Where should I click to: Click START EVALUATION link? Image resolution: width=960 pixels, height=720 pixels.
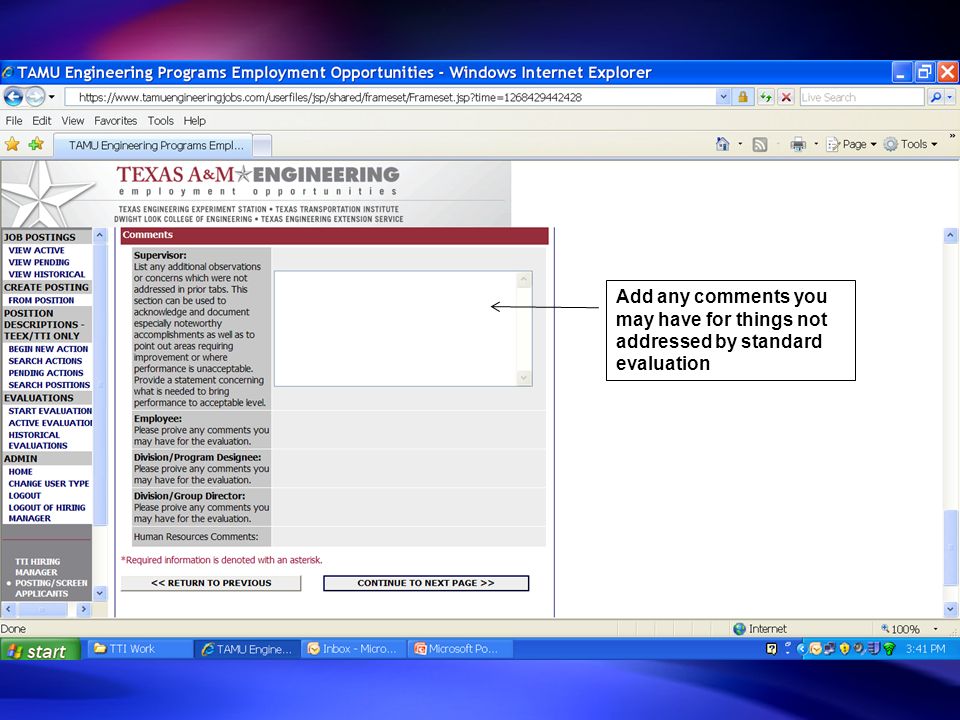[x=50, y=411]
